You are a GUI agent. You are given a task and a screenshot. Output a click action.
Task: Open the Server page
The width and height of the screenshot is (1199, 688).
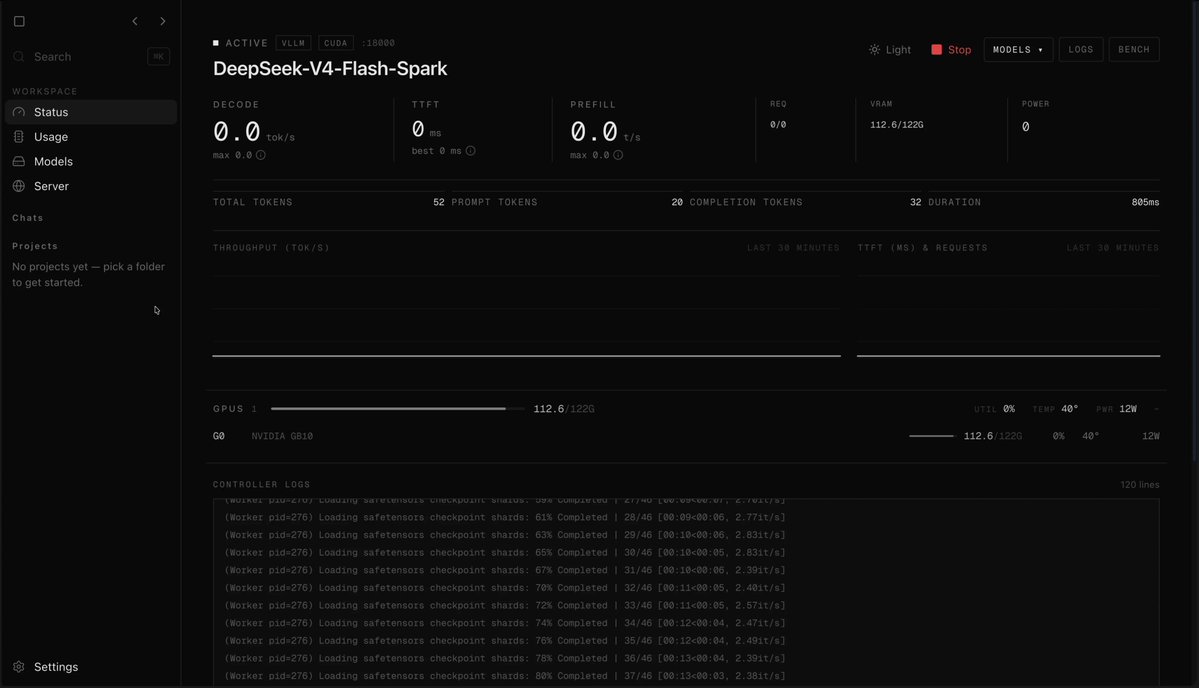coord(91,186)
